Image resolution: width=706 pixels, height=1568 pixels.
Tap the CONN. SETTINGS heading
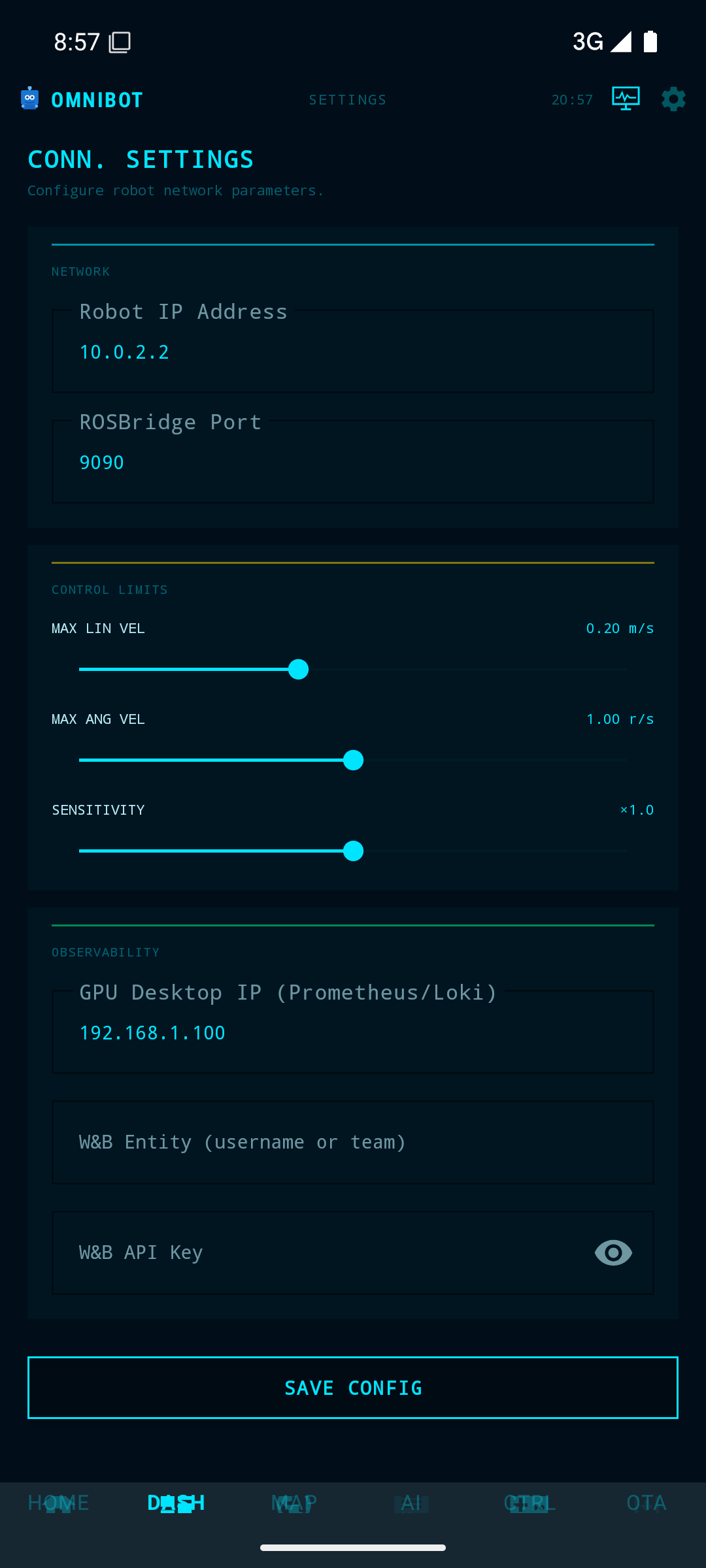point(141,159)
